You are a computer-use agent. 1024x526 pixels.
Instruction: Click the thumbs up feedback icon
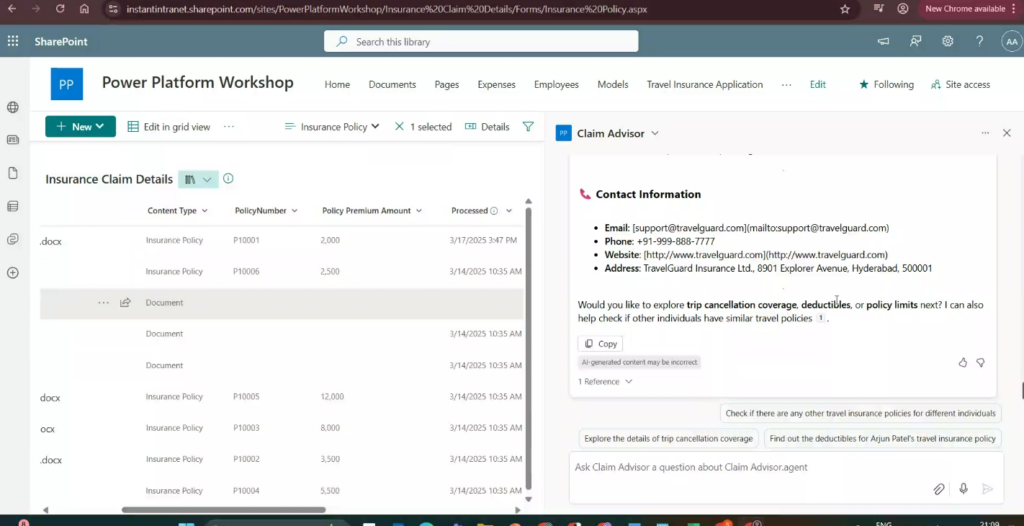tap(963, 362)
